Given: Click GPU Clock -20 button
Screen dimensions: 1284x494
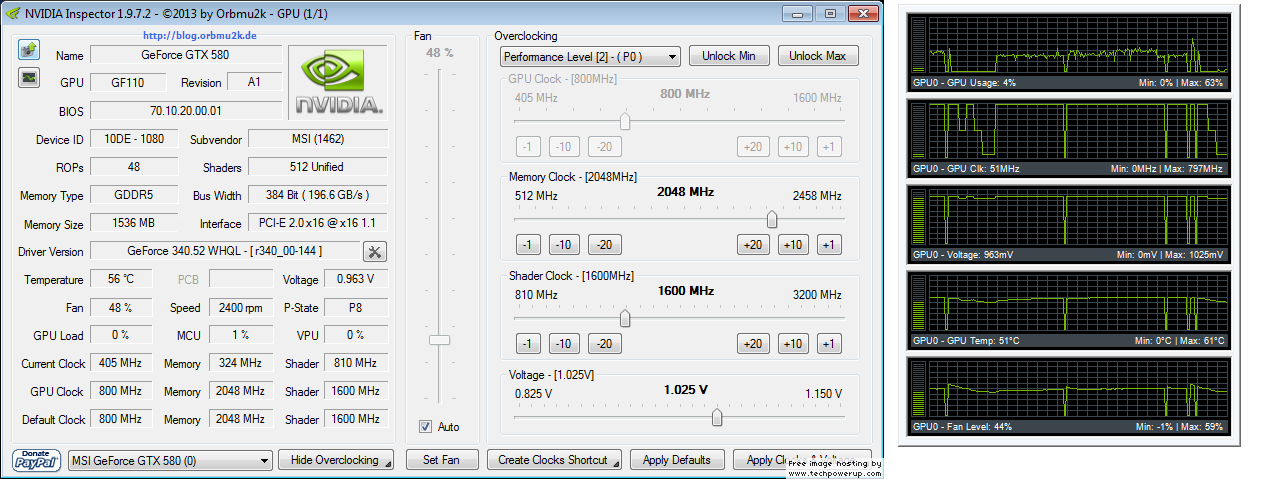Looking at the screenshot, I should tap(603, 147).
